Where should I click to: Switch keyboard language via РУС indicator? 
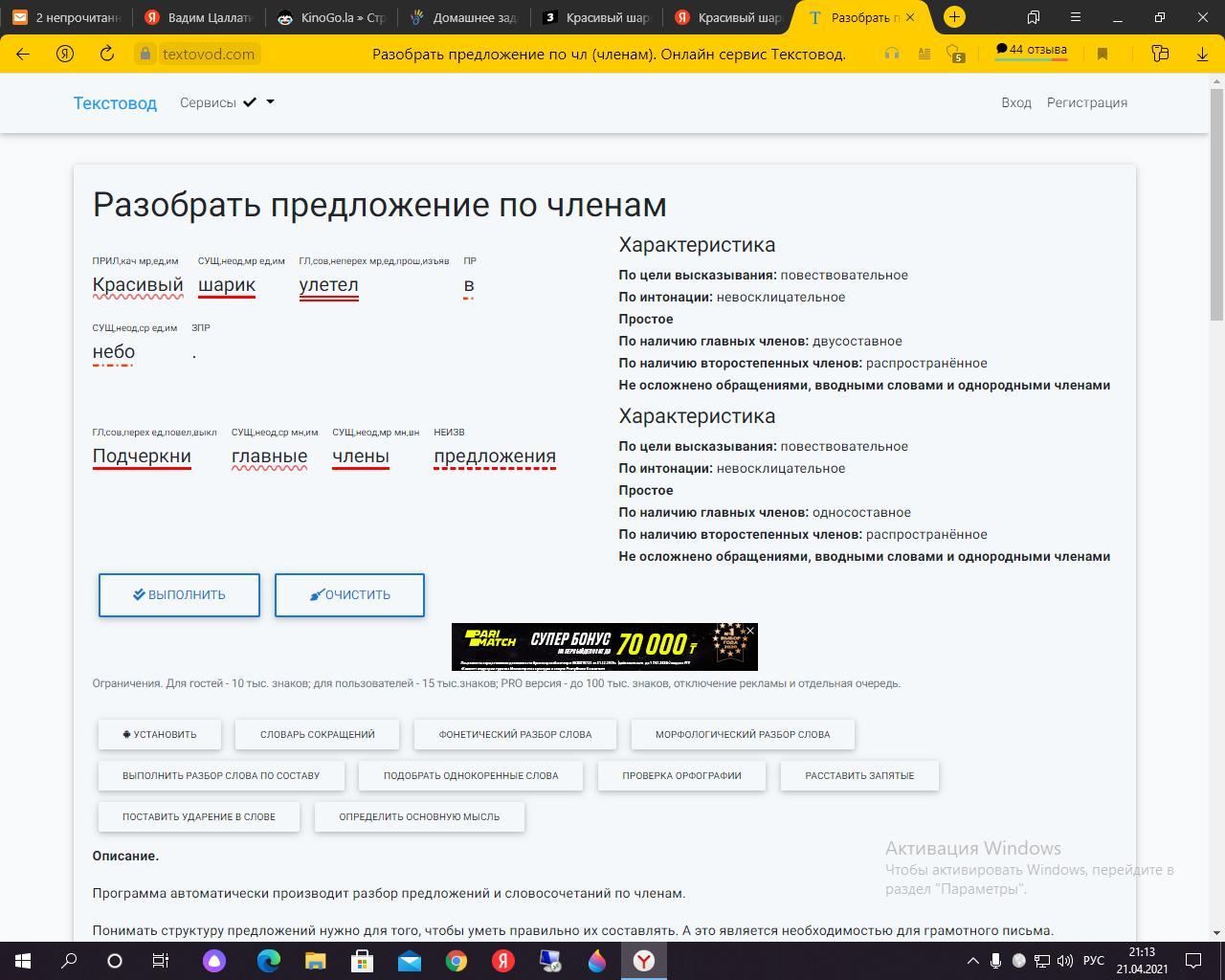(1093, 961)
